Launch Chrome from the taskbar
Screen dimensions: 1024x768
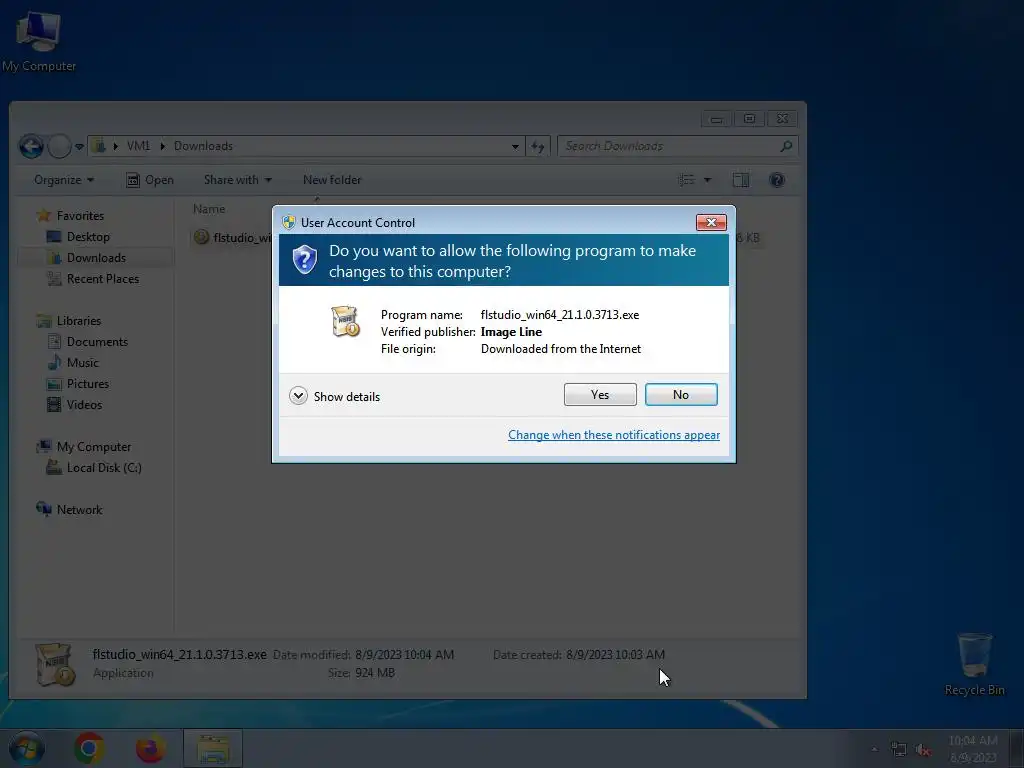tap(89, 748)
